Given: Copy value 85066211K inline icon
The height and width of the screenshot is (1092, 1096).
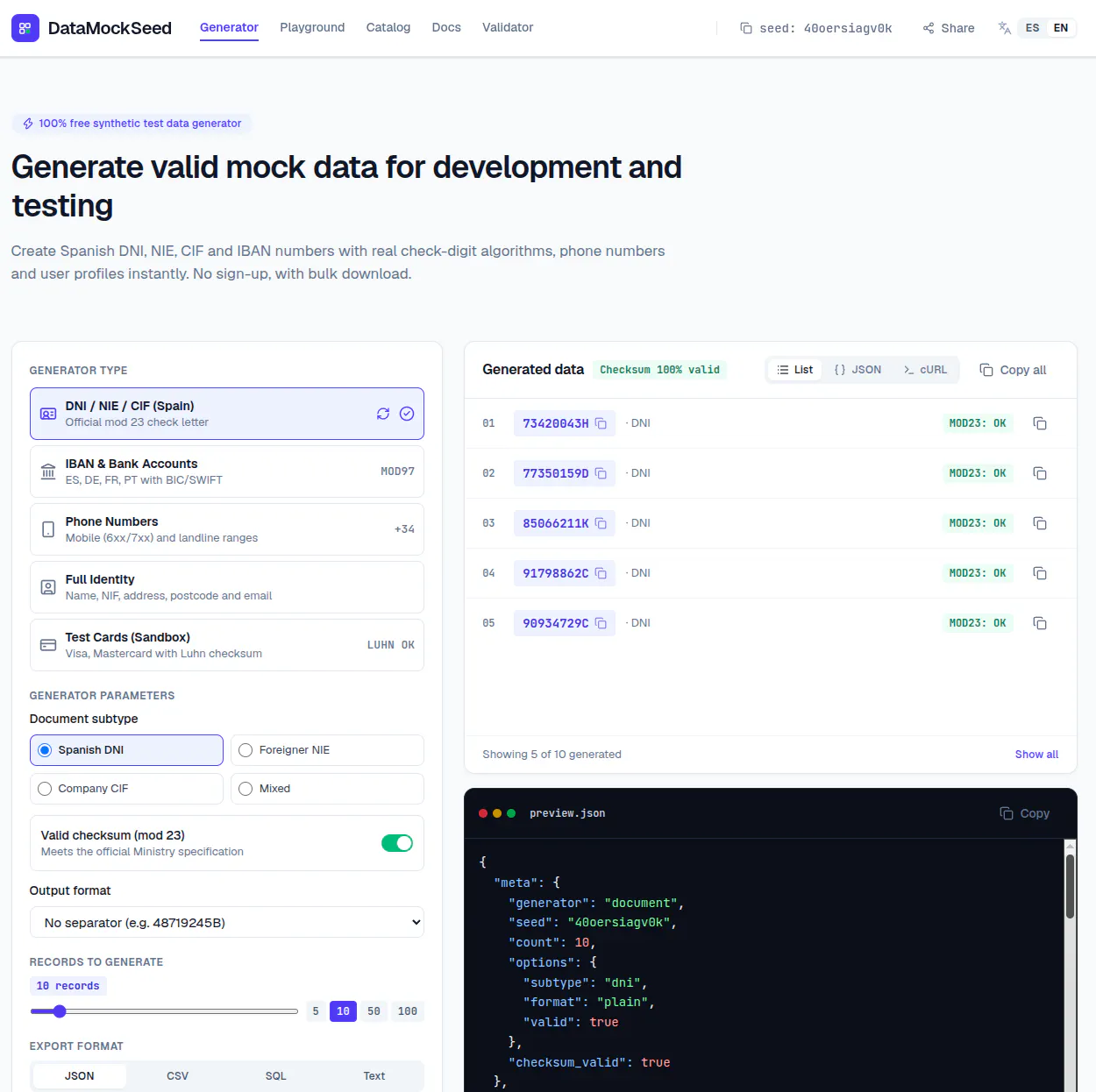Looking at the screenshot, I should click(601, 523).
